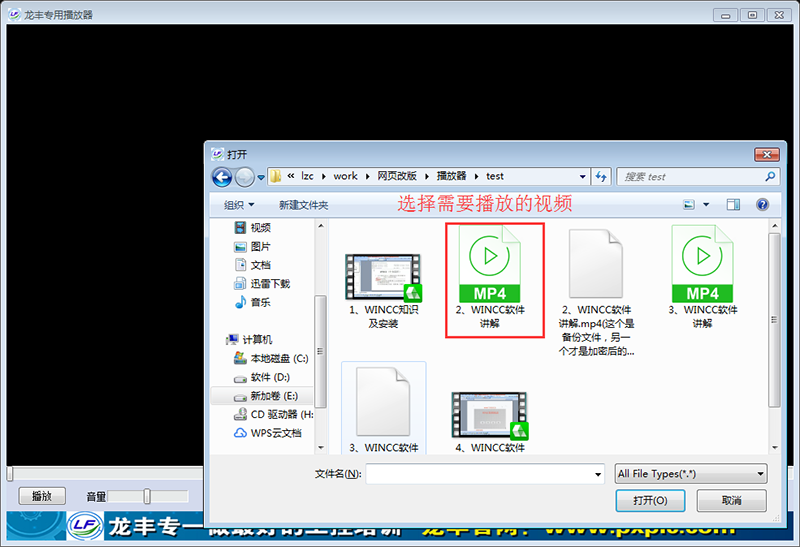The image size is (800, 547).
Task: Expand the file name combo box list
Action: (598, 474)
